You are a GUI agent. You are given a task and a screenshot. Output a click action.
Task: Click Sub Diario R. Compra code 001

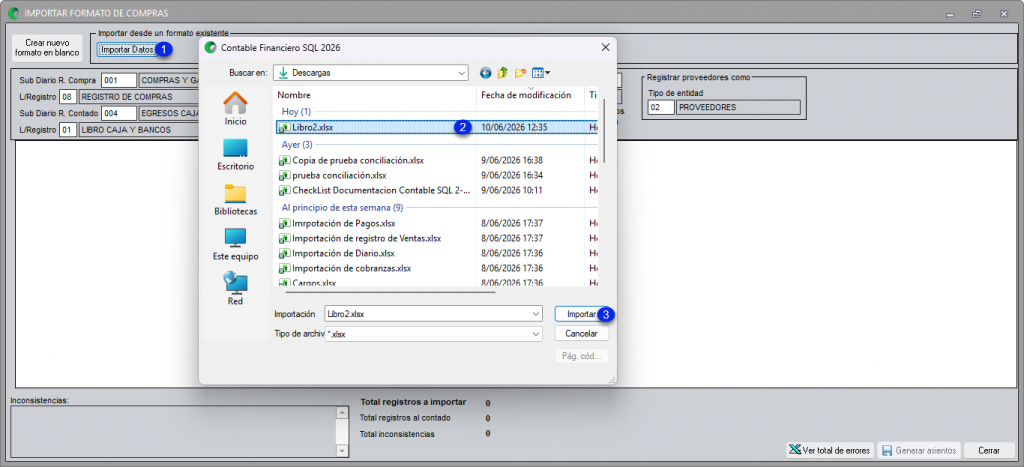(x=119, y=80)
